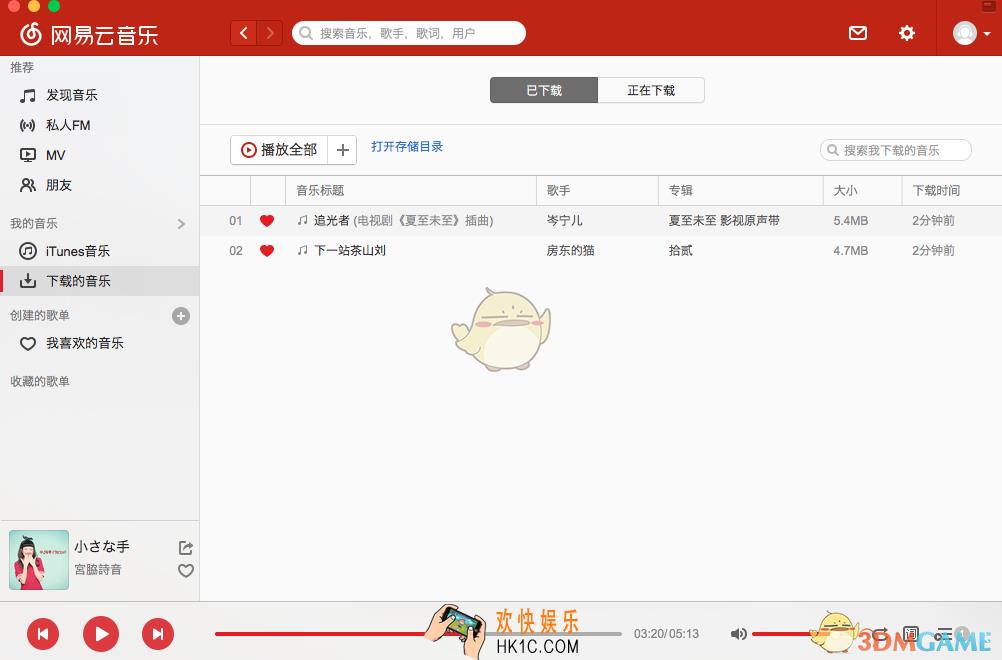The height and width of the screenshot is (660, 1002).
Task: Click the user avatar icon
Action: [964, 33]
